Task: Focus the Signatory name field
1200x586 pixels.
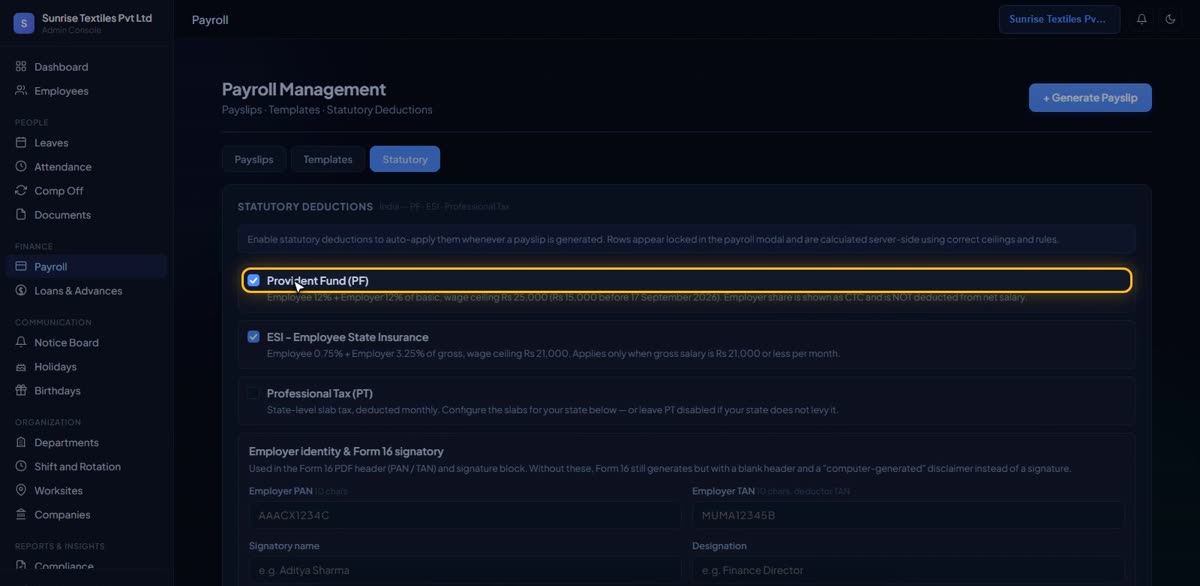Action: tap(465, 570)
